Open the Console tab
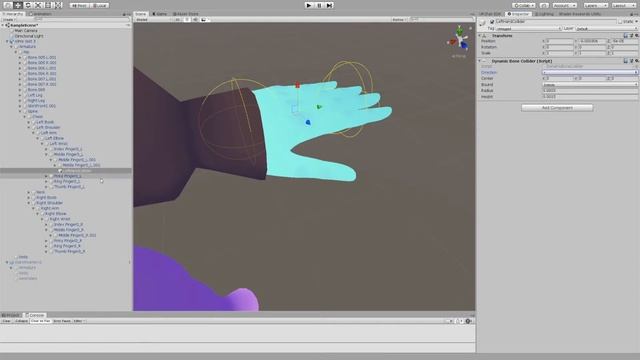This screenshot has width=640, height=360. click(x=35, y=315)
